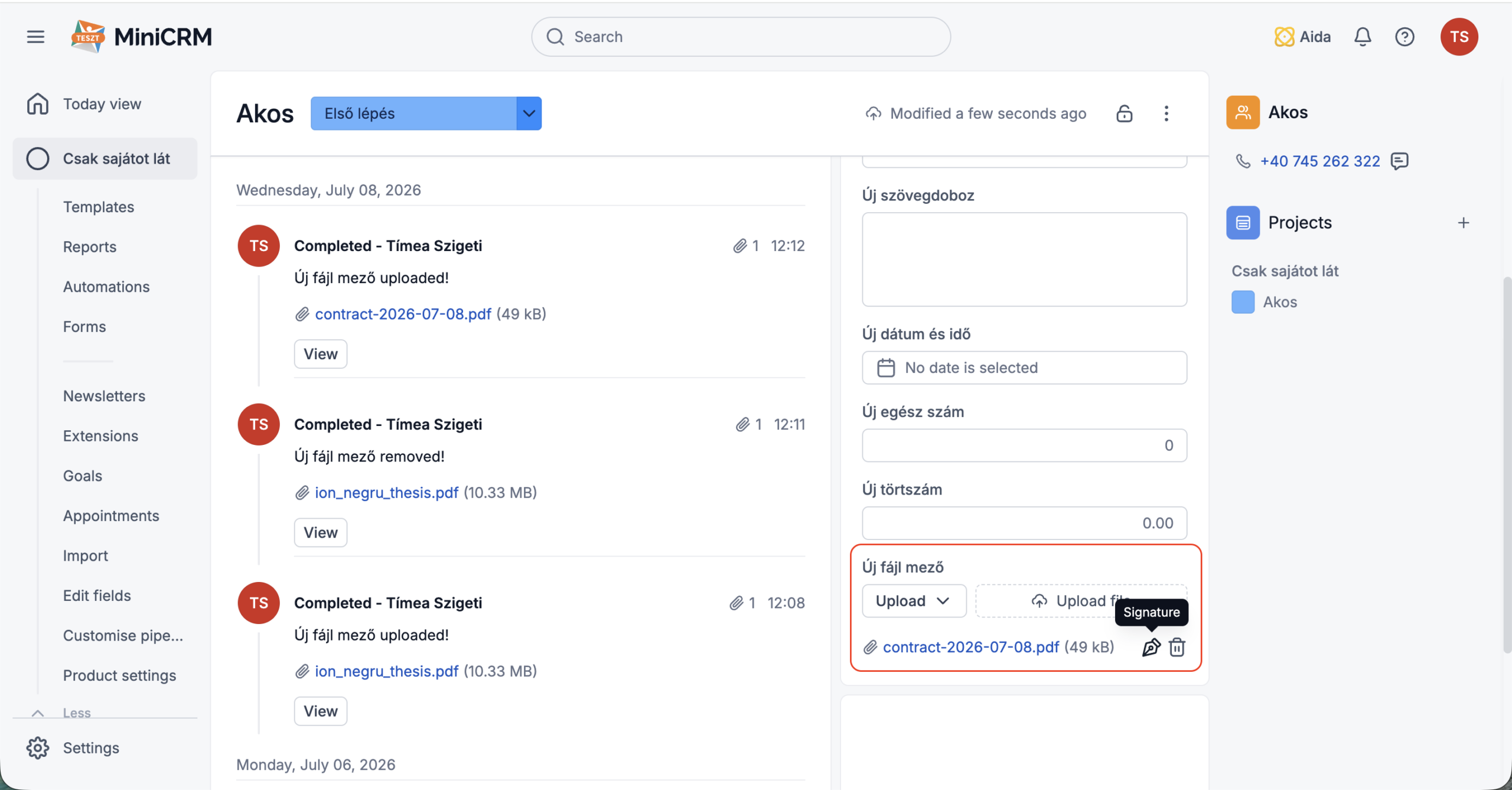Click the Akos project title
1512x790 pixels.
click(x=265, y=113)
